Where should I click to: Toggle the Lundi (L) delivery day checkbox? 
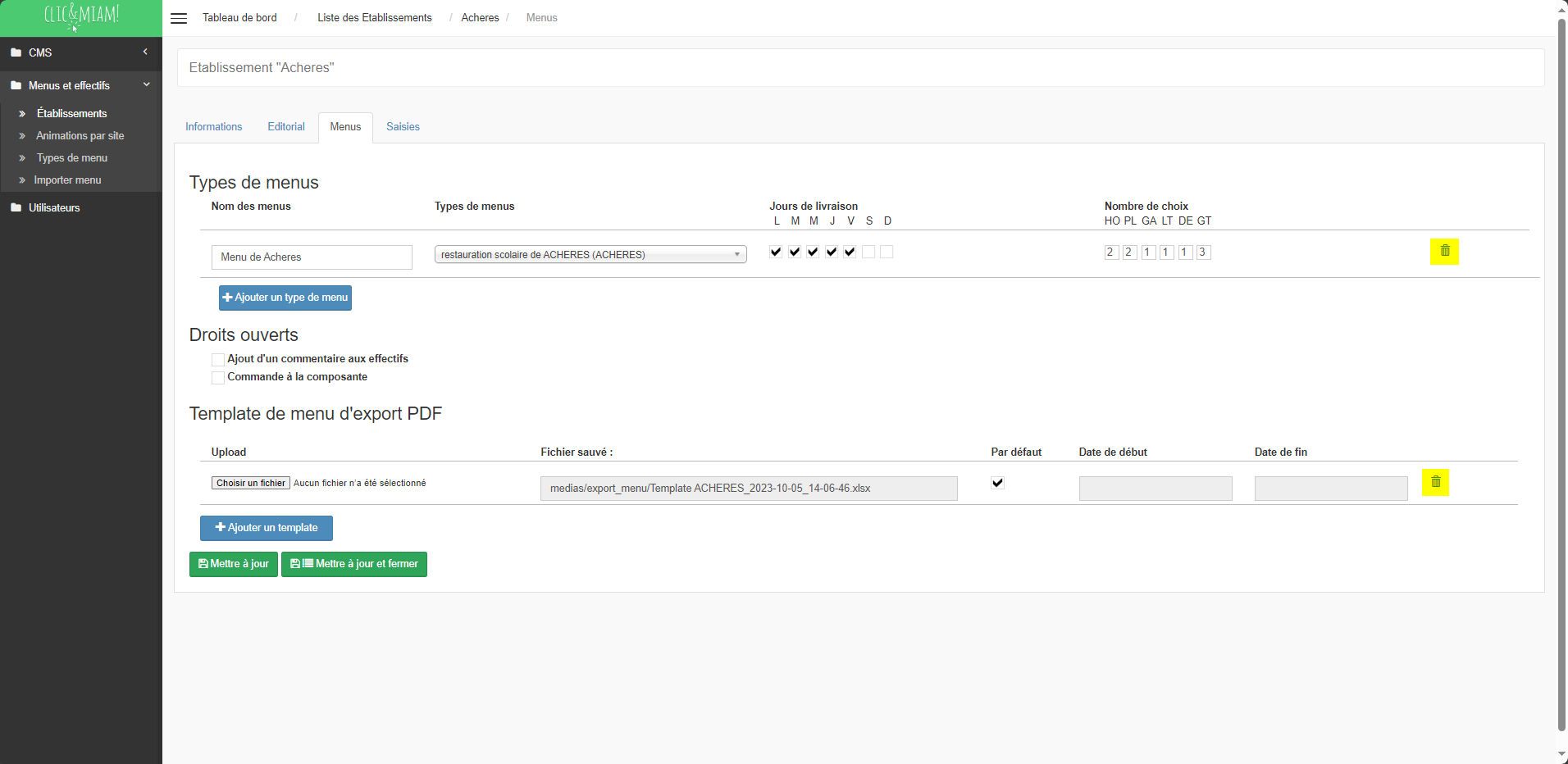(776, 252)
